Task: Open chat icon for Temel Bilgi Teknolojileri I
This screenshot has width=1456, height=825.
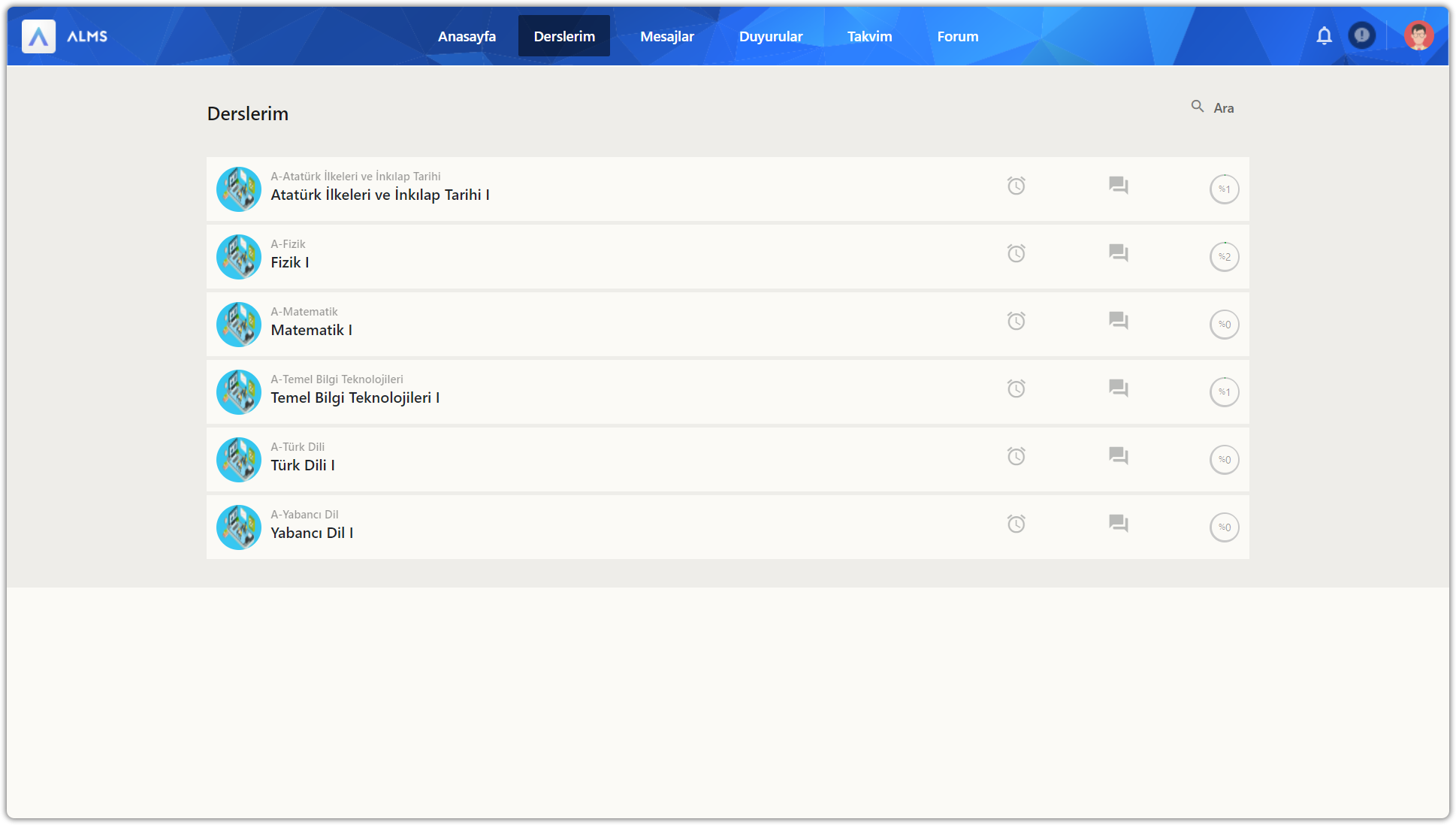Action: point(1118,388)
